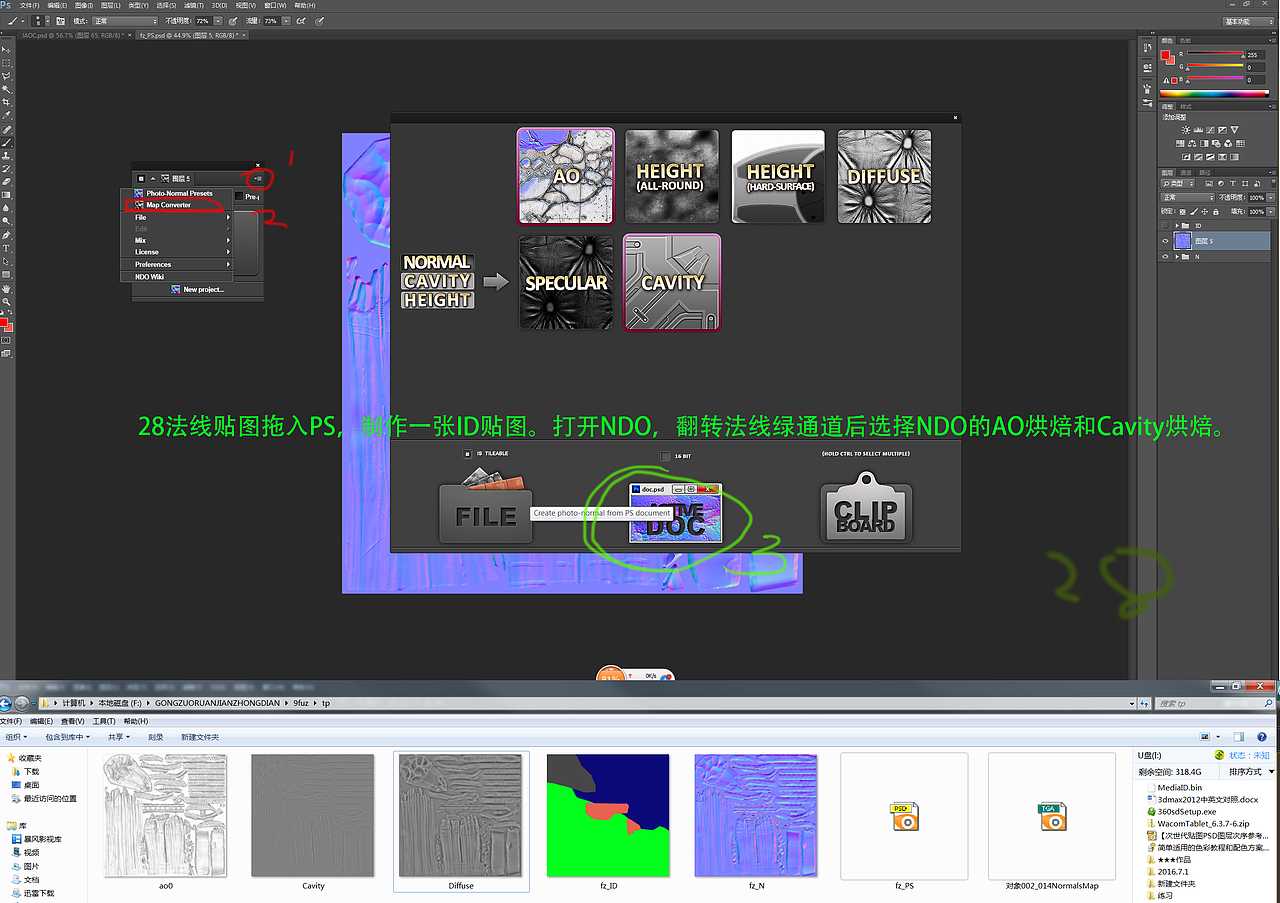The width and height of the screenshot is (1280, 903).
Task: Select the Hand tool
Action: tap(6, 289)
